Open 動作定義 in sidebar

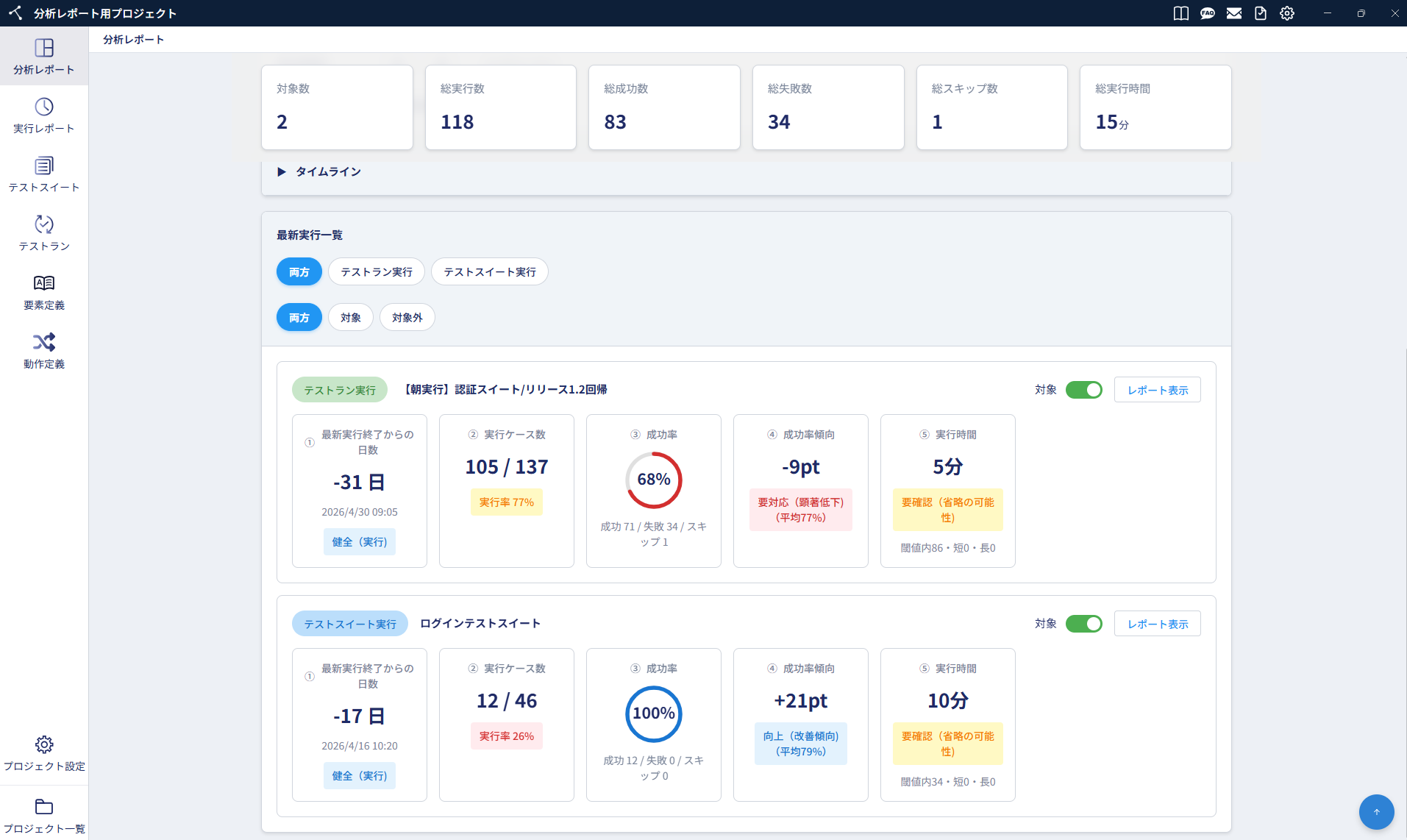click(44, 351)
